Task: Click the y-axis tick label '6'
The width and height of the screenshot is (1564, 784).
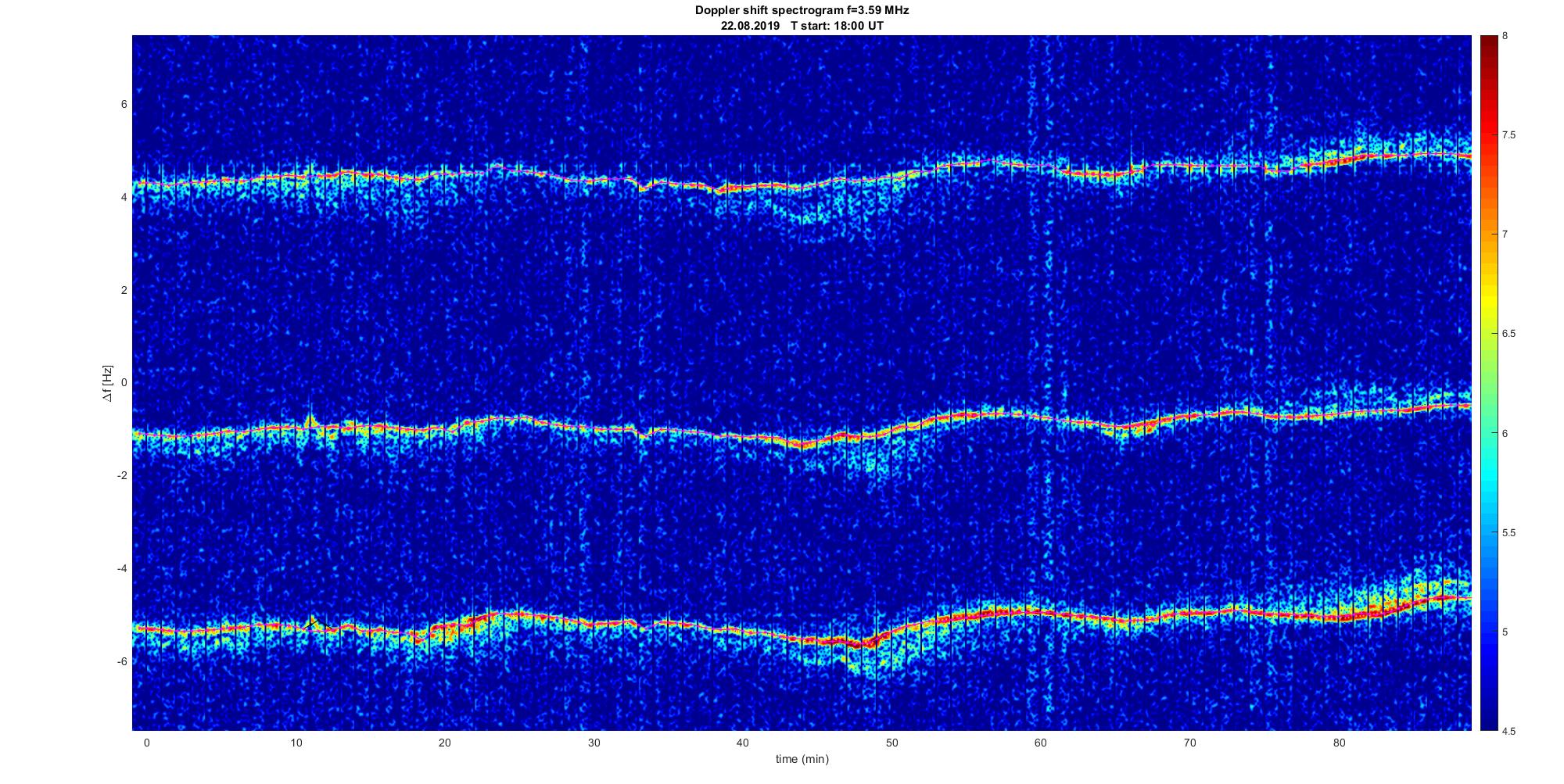Action: tap(124, 105)
